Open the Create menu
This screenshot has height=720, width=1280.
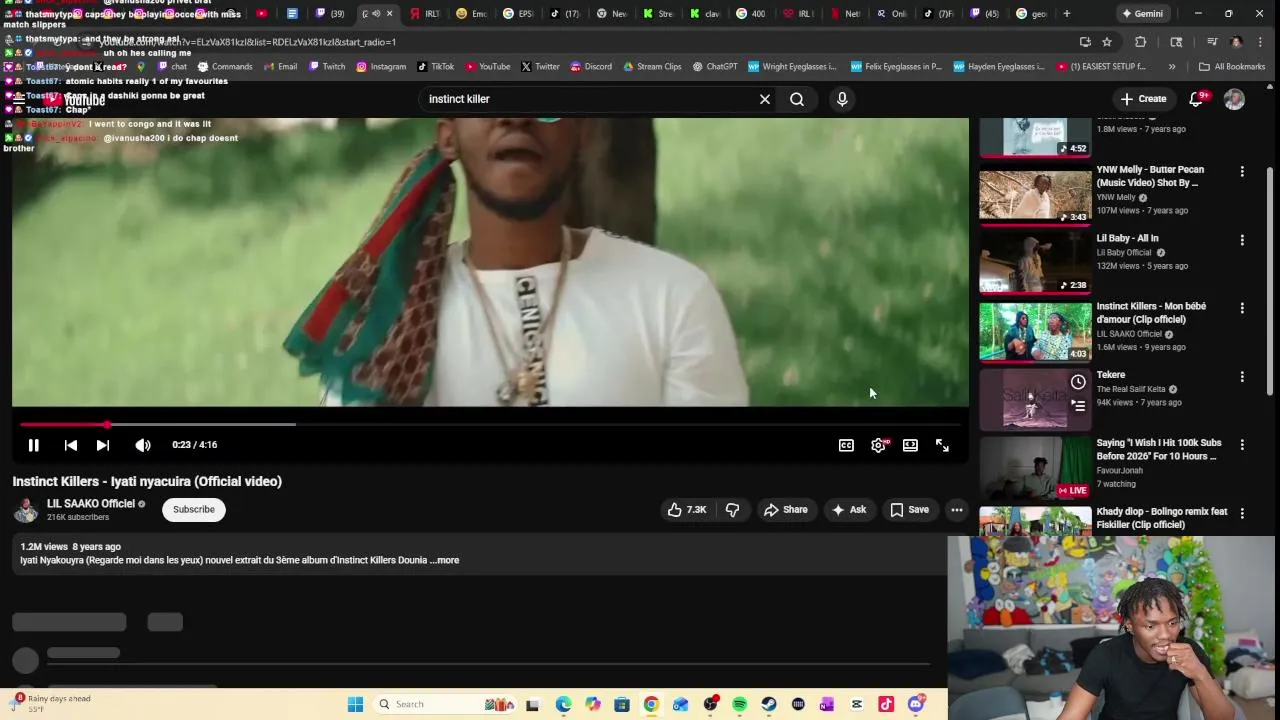pyautogui.click(x=1143, y=99)
